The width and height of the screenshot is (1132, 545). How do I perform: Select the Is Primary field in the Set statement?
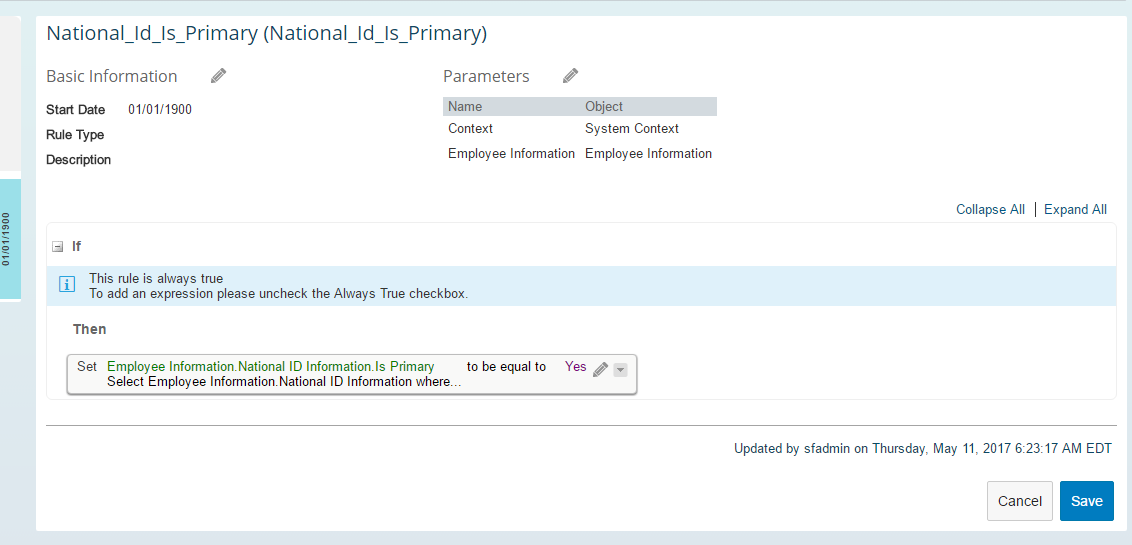tap(271, 367)
